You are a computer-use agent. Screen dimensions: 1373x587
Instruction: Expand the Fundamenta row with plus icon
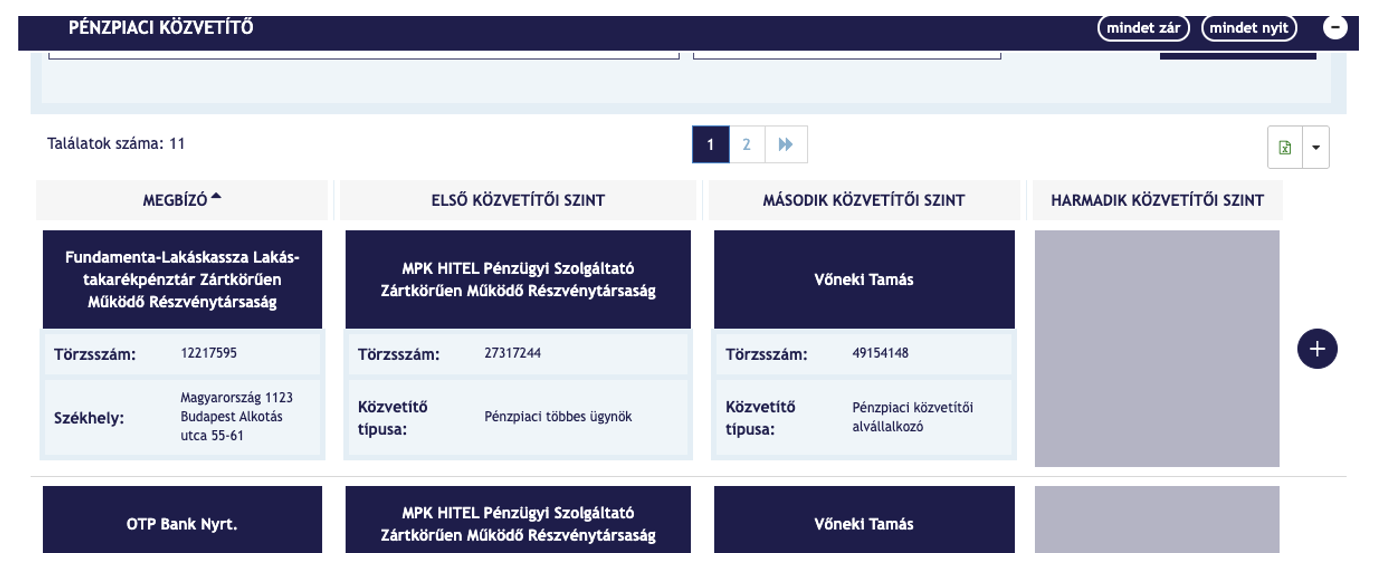(x=1317, y=348)
